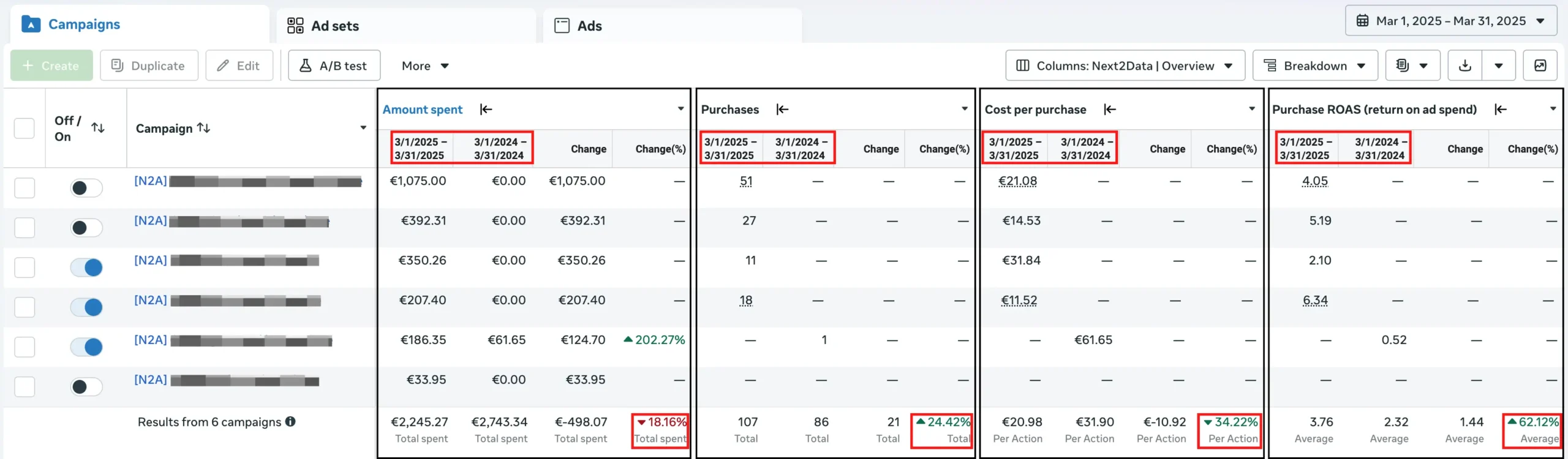Collapse the Cost per purchase columns
Image resolution: width=1568 pixels, height=459 pixels.
pos(1110,110)
